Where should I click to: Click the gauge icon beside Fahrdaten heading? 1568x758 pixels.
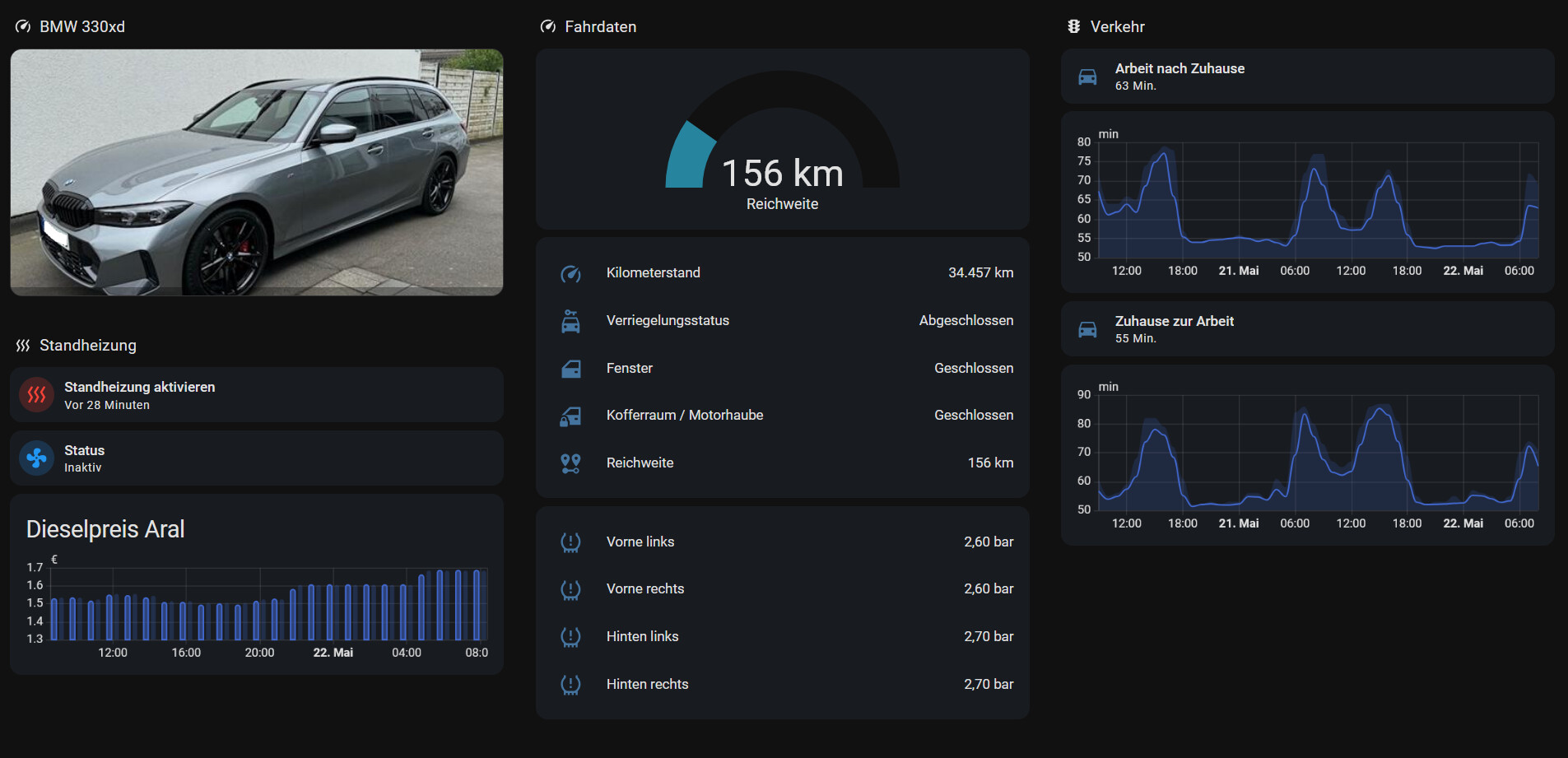click(548, 26)
